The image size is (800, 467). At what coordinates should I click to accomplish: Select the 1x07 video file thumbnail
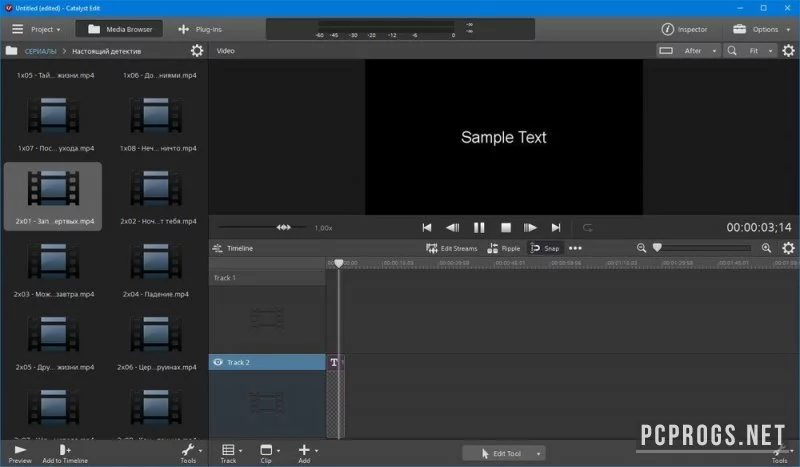[54, 115]
